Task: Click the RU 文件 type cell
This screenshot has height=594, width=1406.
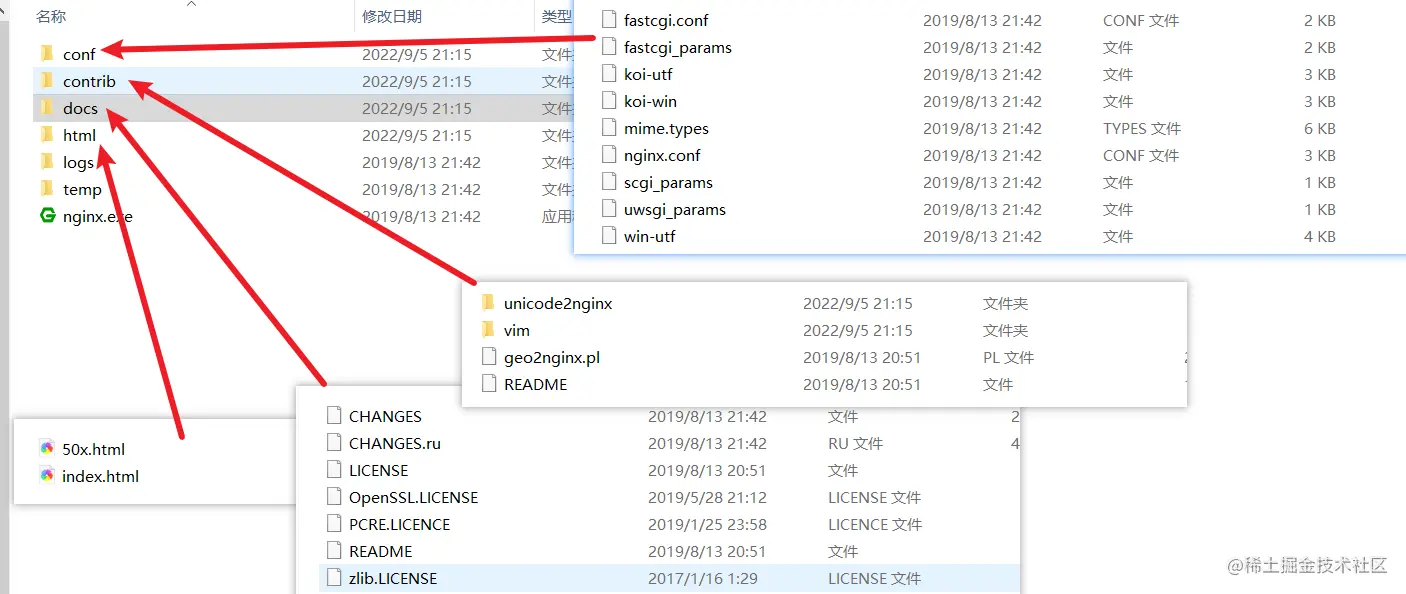Action: pyautogui.click(x=856, y=443)
